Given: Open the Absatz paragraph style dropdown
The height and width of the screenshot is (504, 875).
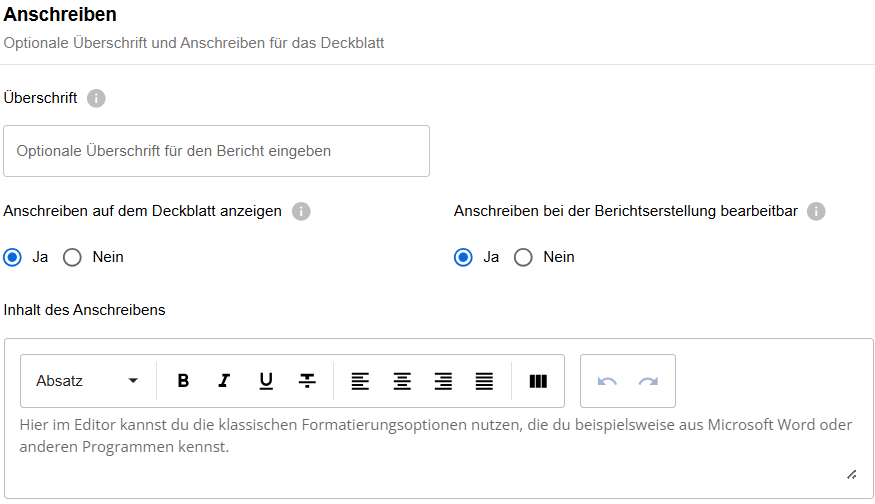Looking at the screenshot, I should coord(87,381).
